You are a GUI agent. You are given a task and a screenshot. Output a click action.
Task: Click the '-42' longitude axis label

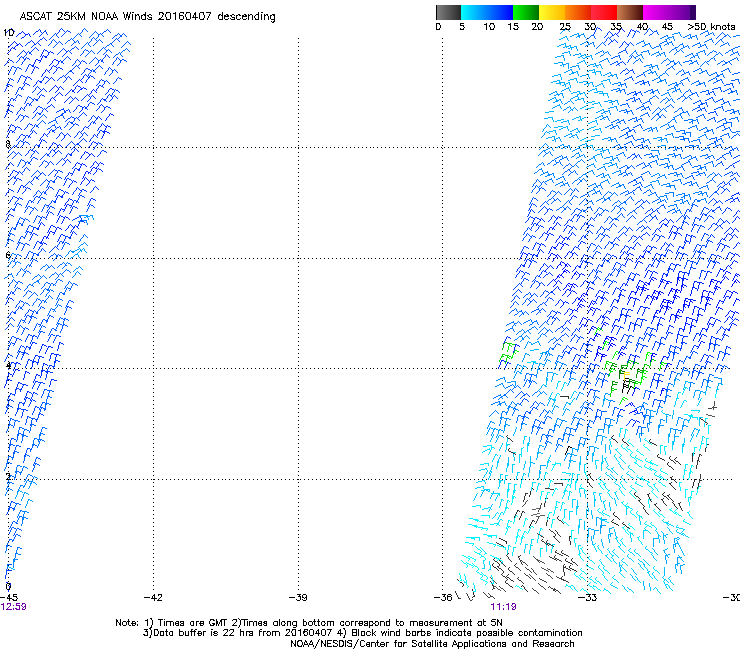tap(153, 598)
